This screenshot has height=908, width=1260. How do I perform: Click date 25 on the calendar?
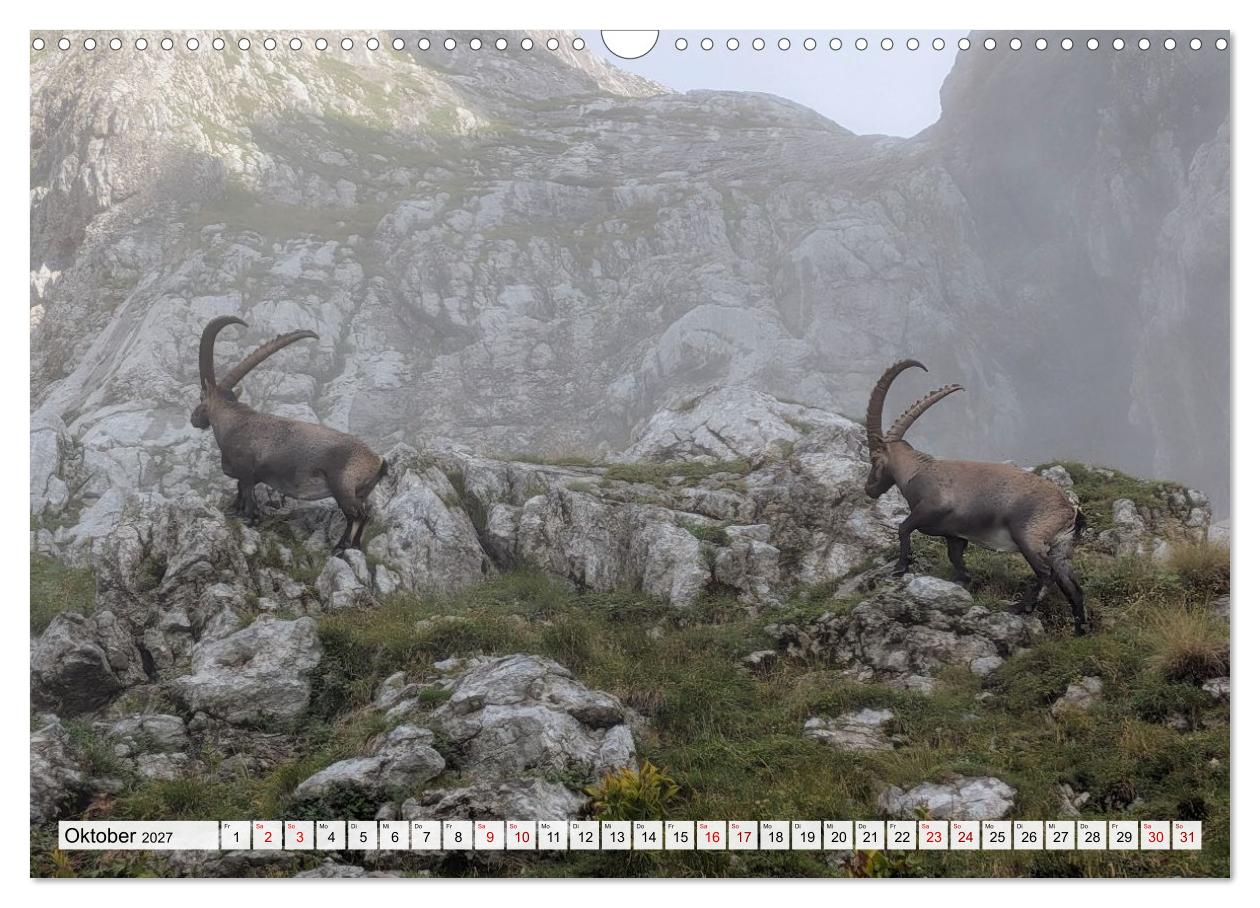pos(996,836)
